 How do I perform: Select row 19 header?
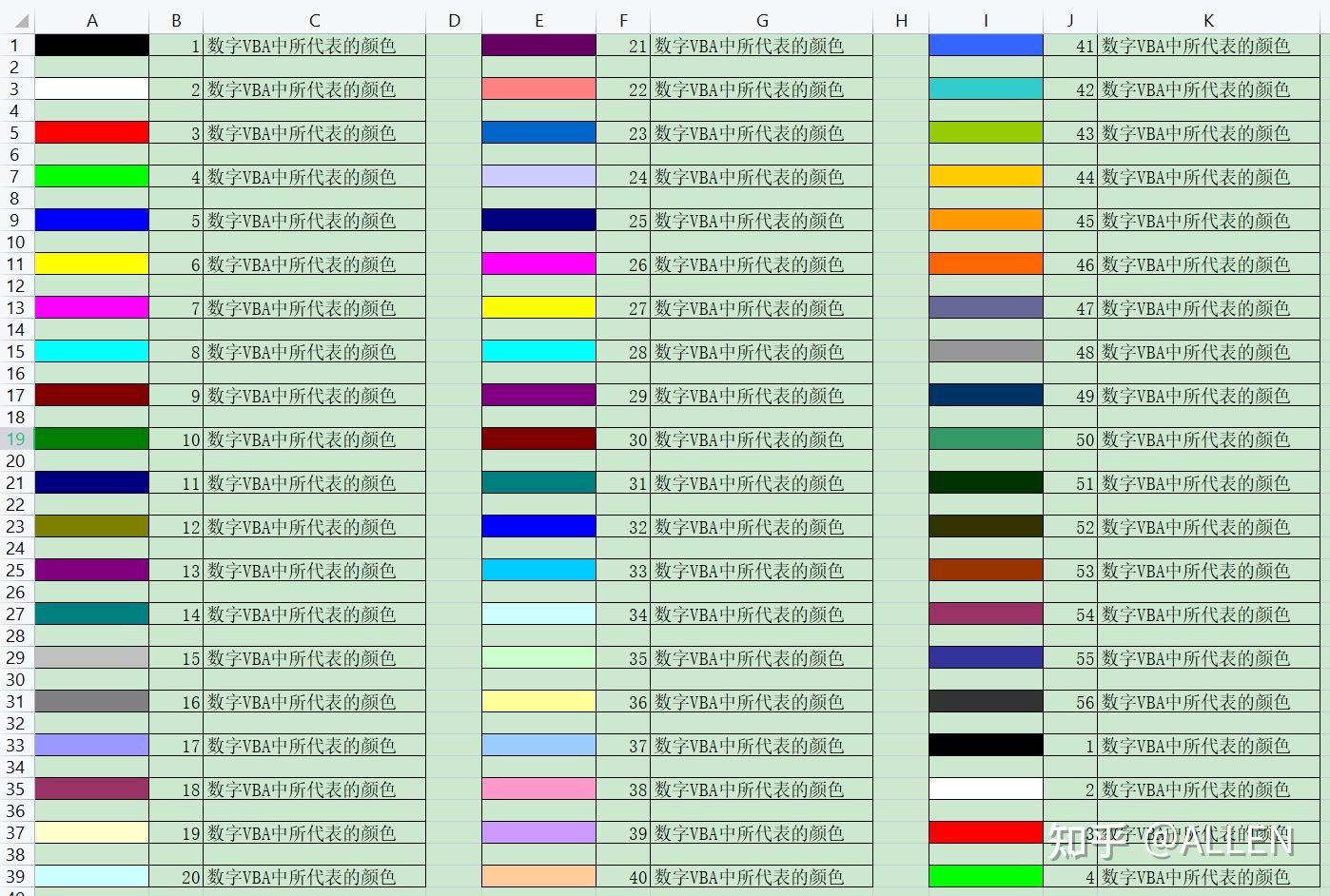(x=13, y=438)
